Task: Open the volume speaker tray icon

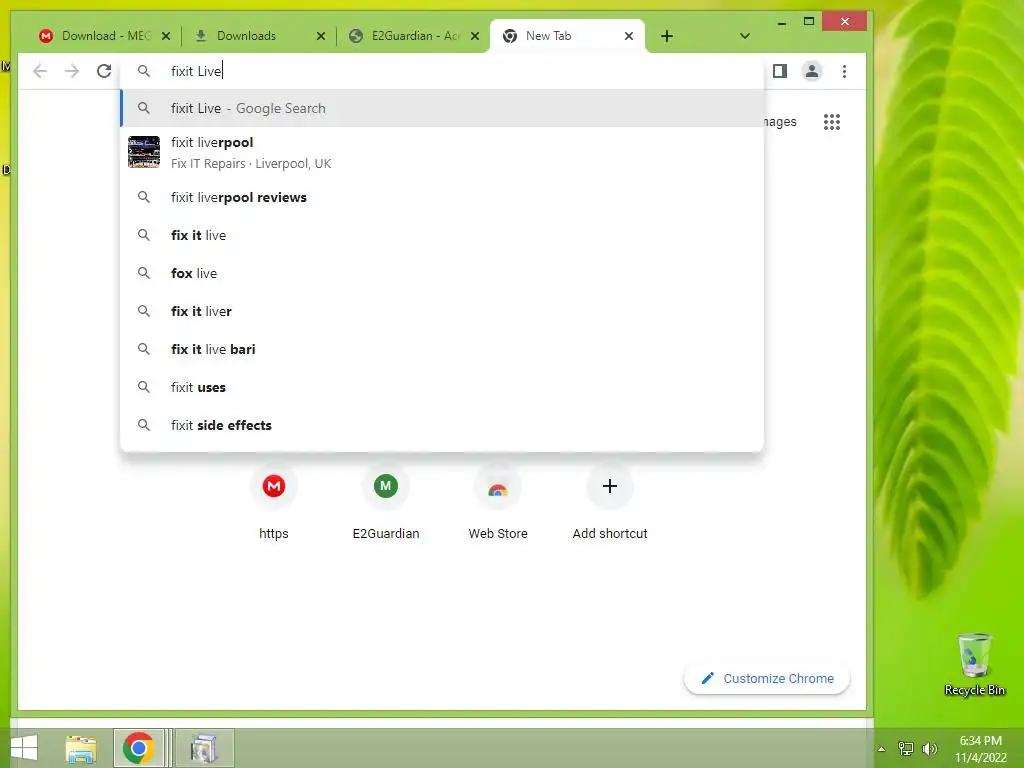Action: click(x=930, y=749)
